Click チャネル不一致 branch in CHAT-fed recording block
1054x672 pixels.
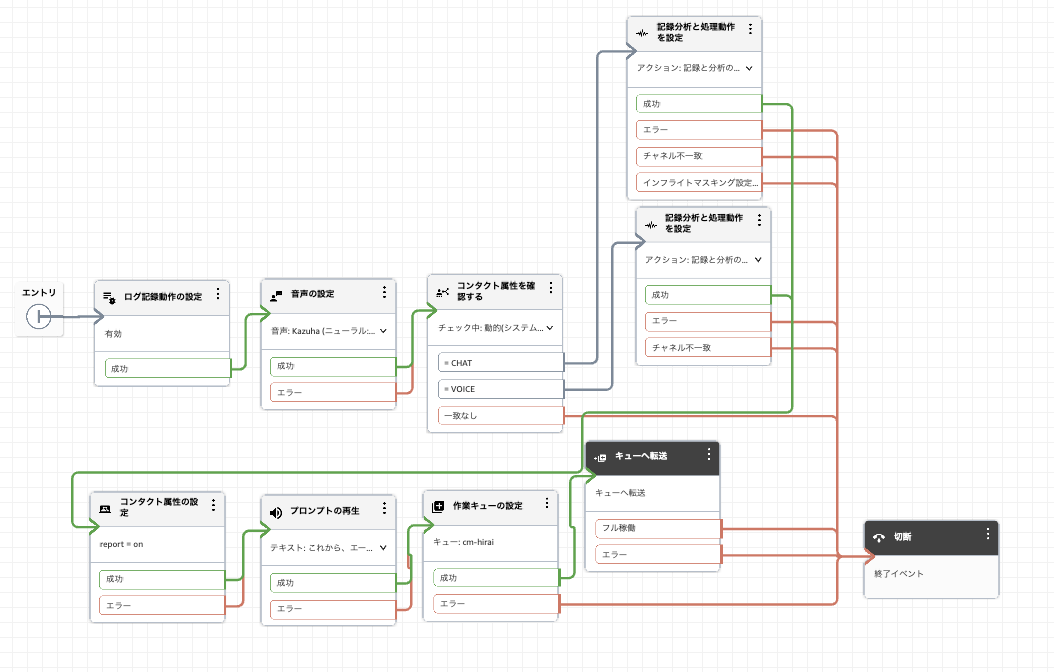pos(699,156)
